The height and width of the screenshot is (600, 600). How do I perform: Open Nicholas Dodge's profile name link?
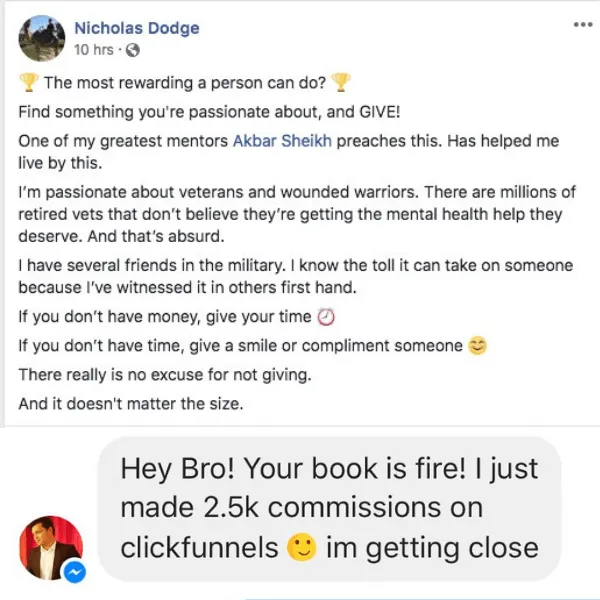[137, 28]
